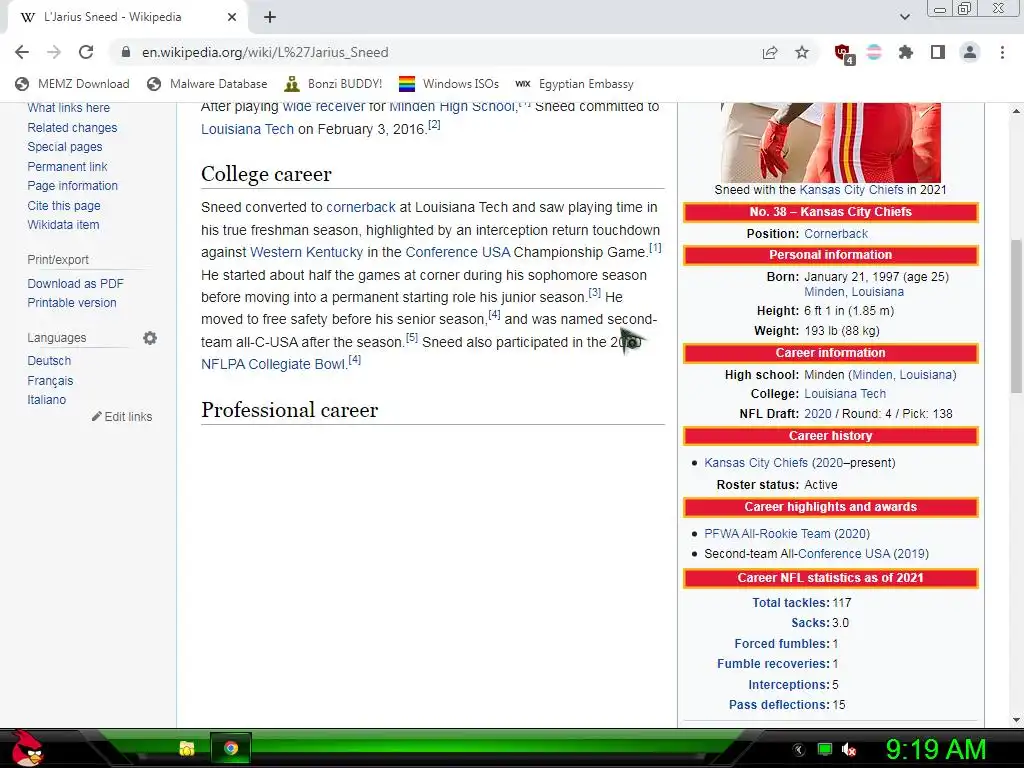View site security lock information
This screenshot has height=768, width=1024.
click(x=126, y=52)
